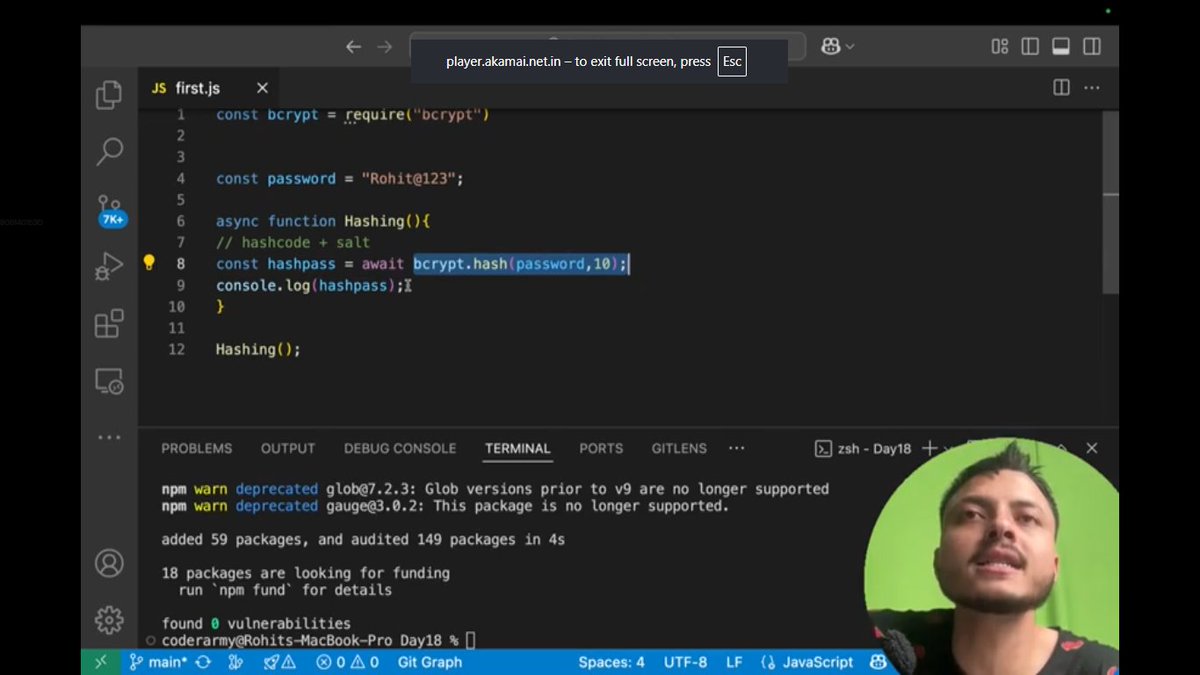1200x675 pixels.
Task: Toggle the bottom panel visibility
Action: click(x=1062, y=47)
